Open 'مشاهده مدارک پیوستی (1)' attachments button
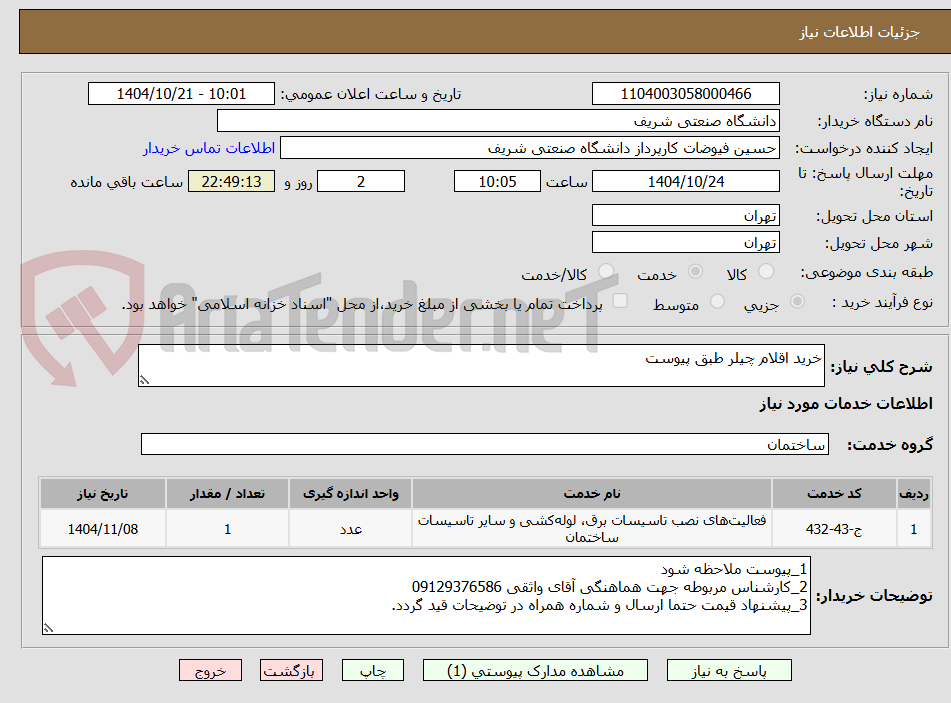The height and width of the screenshot is (703, 951). [535, 670]
